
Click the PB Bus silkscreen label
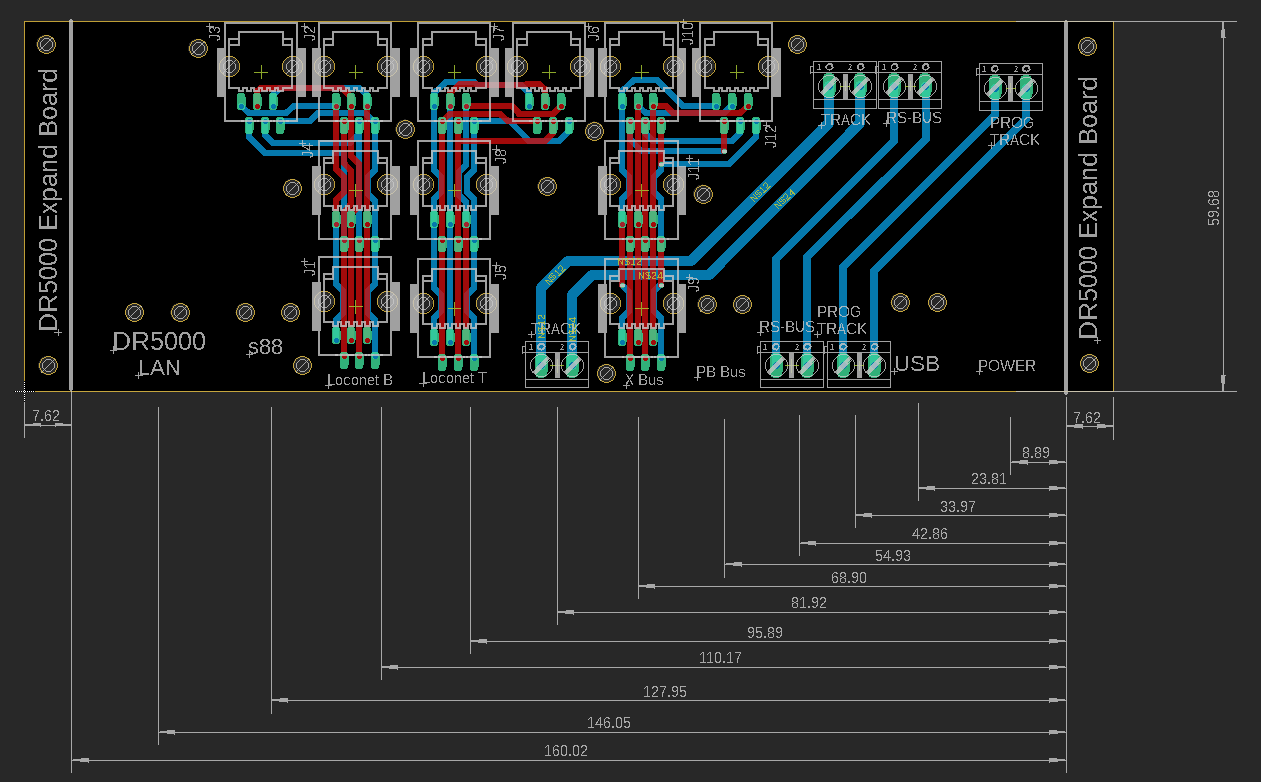coord(721,372)
